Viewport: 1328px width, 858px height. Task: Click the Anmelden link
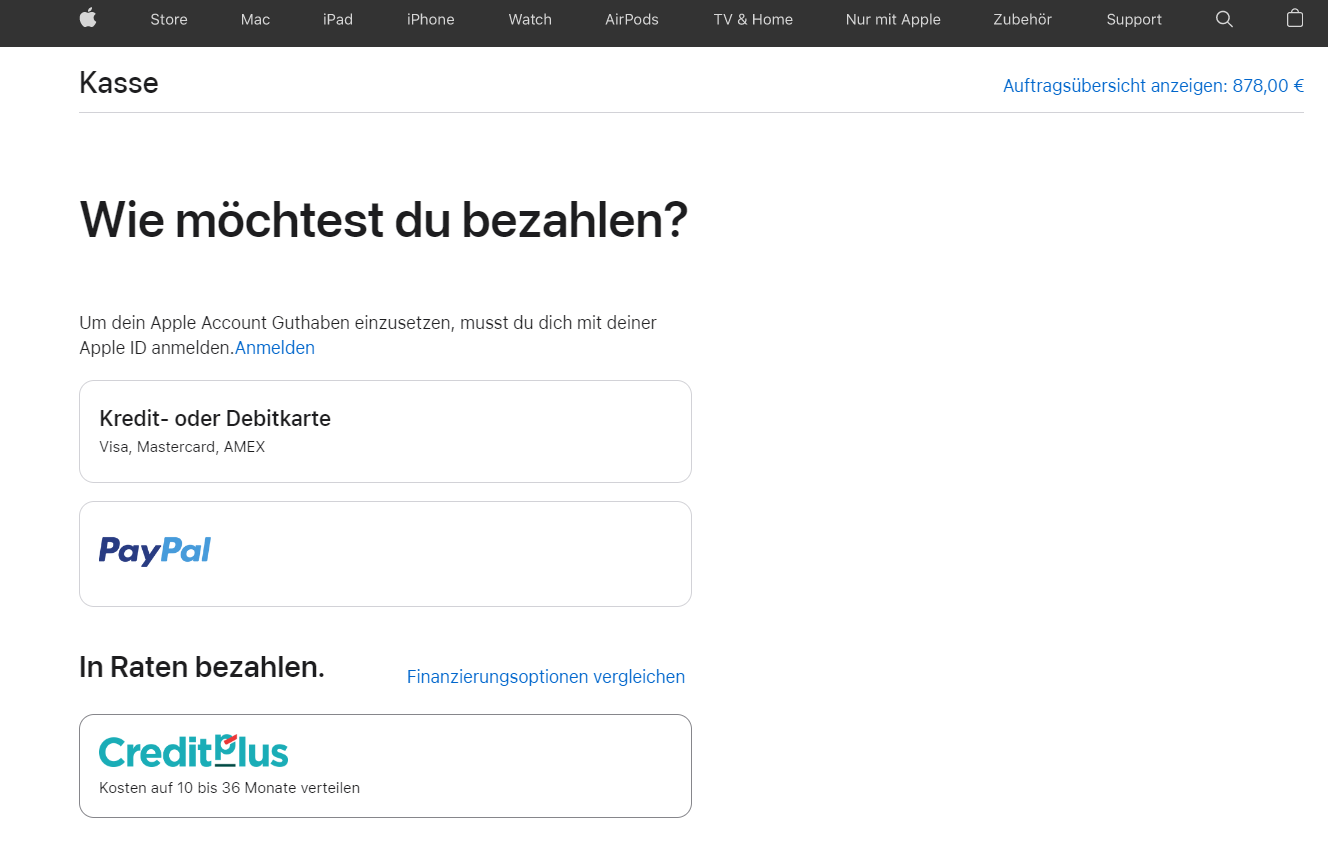click(275, 348)
